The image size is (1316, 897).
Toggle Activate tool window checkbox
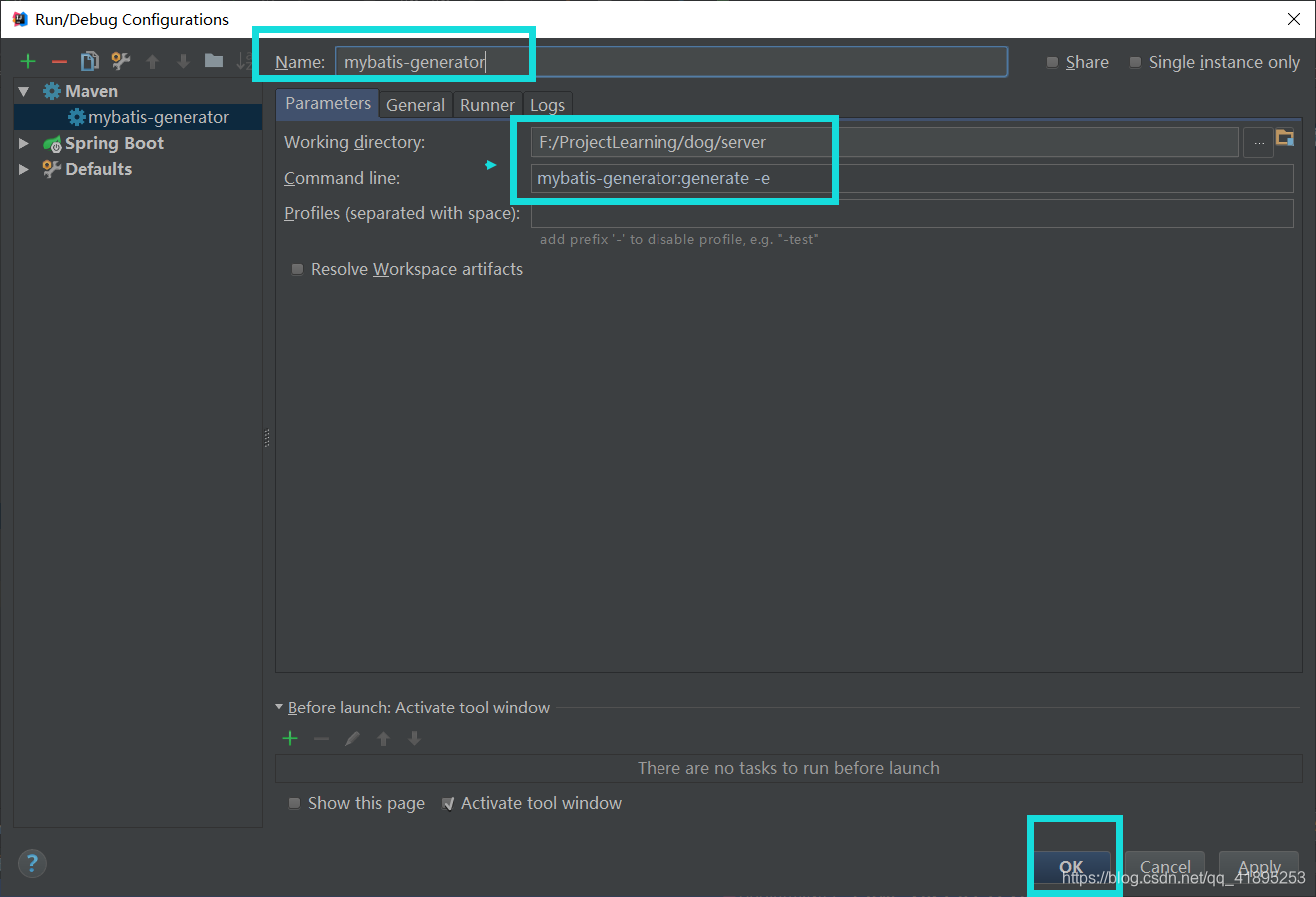click(448, 803)
